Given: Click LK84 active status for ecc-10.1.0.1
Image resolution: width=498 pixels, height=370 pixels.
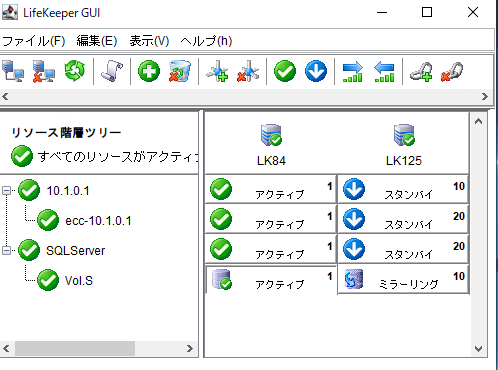Looking at the screenshot, I should [x=271, y=219].
